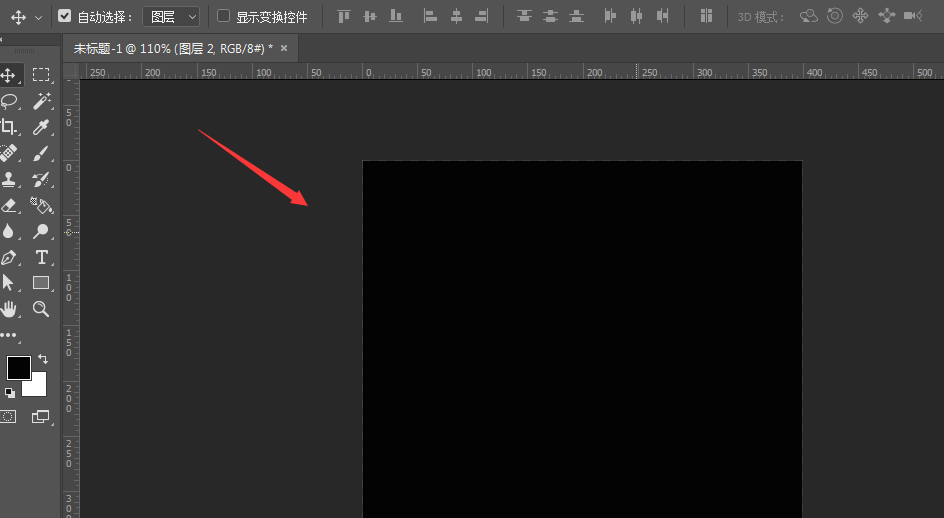944x518 pixels.
Task: Switch to the 未标题-1 document tab
Action: (172, 48)
